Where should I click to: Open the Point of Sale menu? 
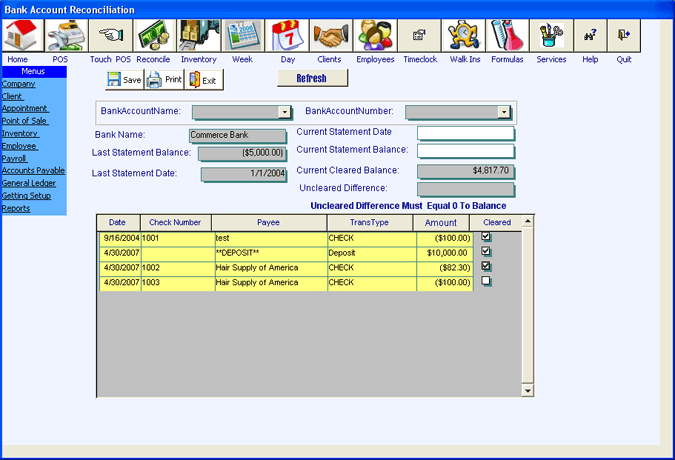click(x=25, y=121)
